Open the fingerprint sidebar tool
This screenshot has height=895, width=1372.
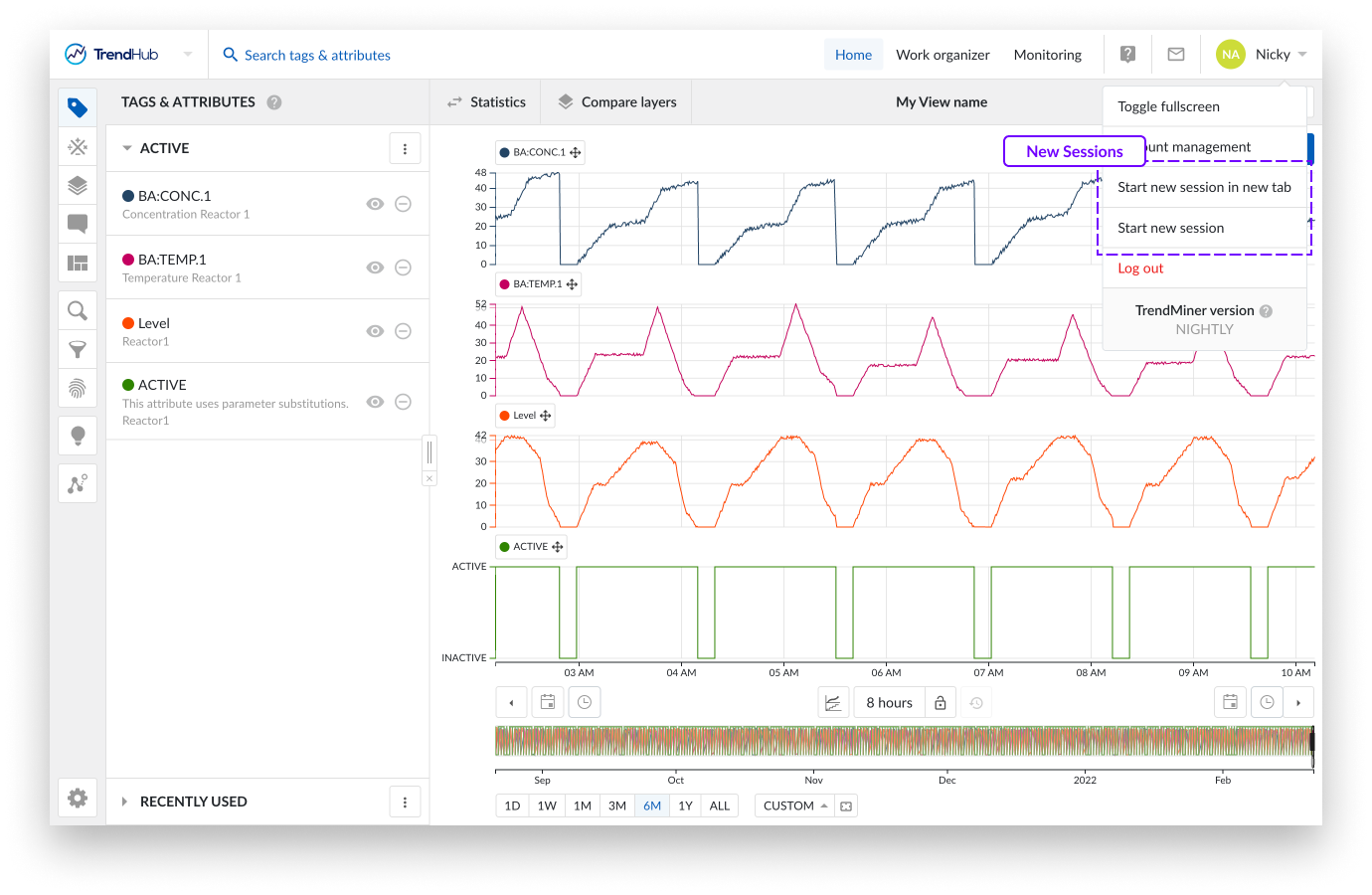pyautogui.click(x=78, y=388)
